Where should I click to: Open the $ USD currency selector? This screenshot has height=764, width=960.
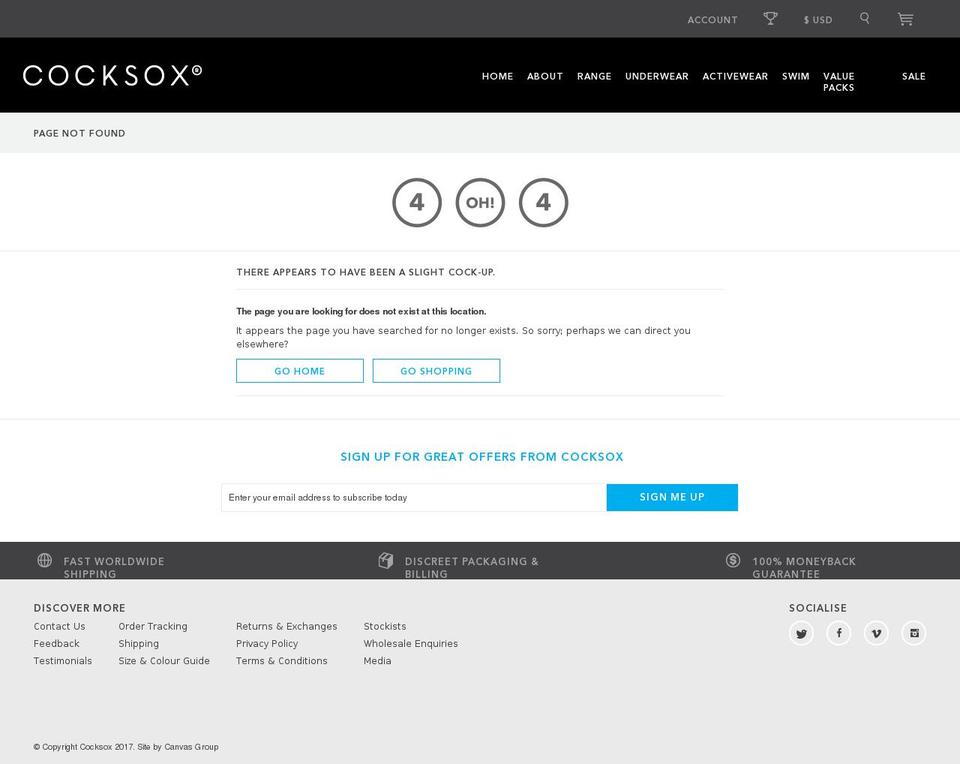(x=818, y=20)
